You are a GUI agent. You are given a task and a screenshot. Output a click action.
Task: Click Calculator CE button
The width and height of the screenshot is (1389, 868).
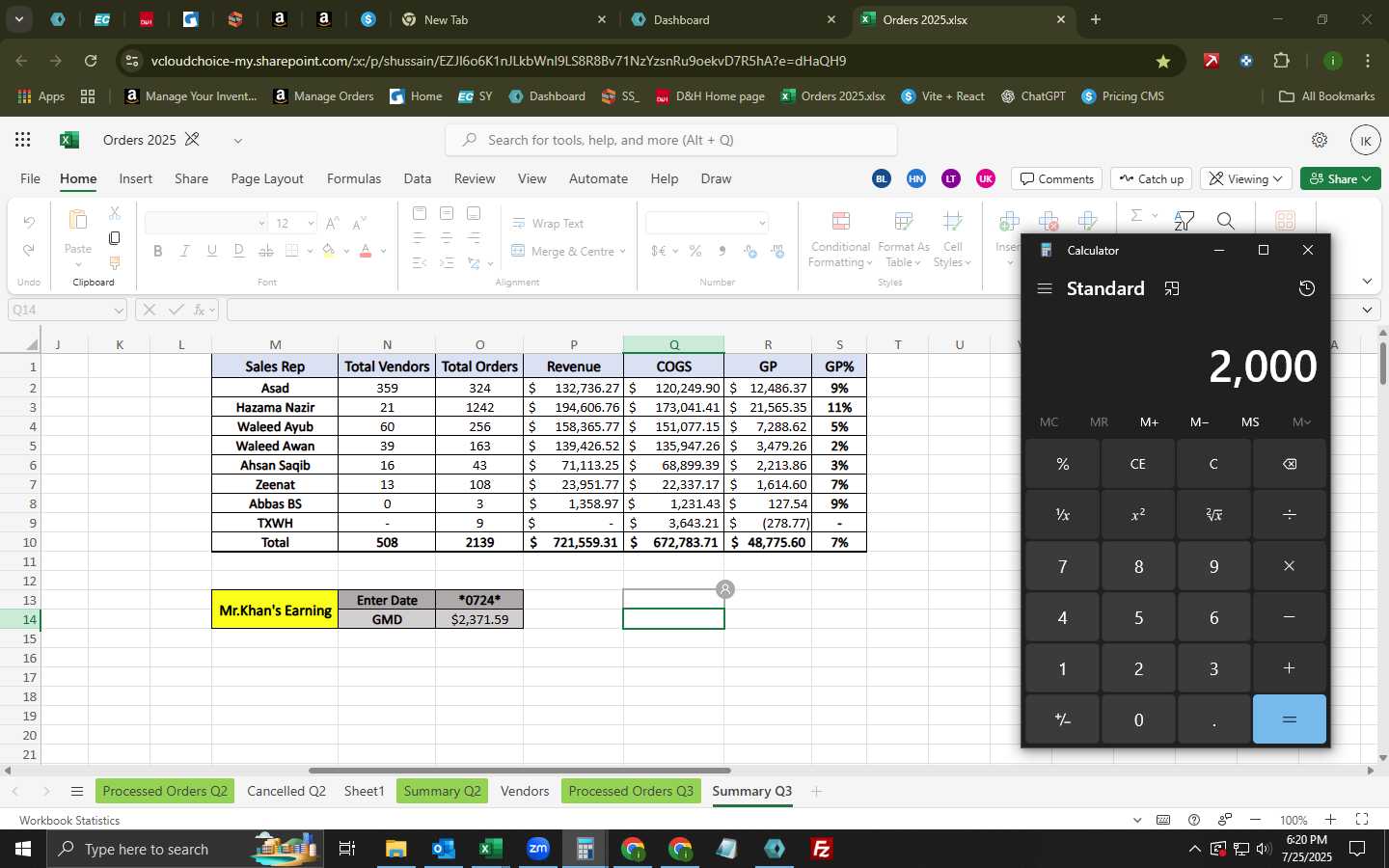(1138, 464)
